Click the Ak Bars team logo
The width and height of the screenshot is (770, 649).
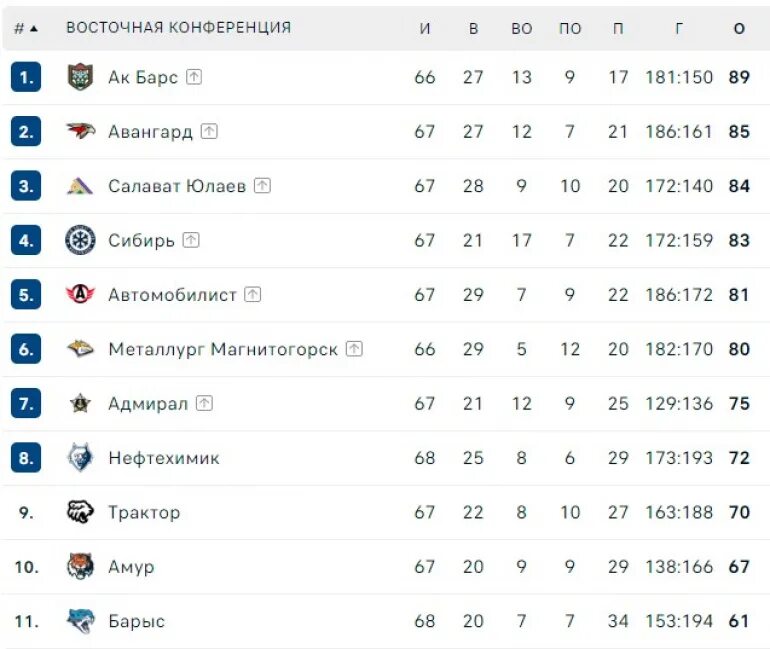(80, 77)
